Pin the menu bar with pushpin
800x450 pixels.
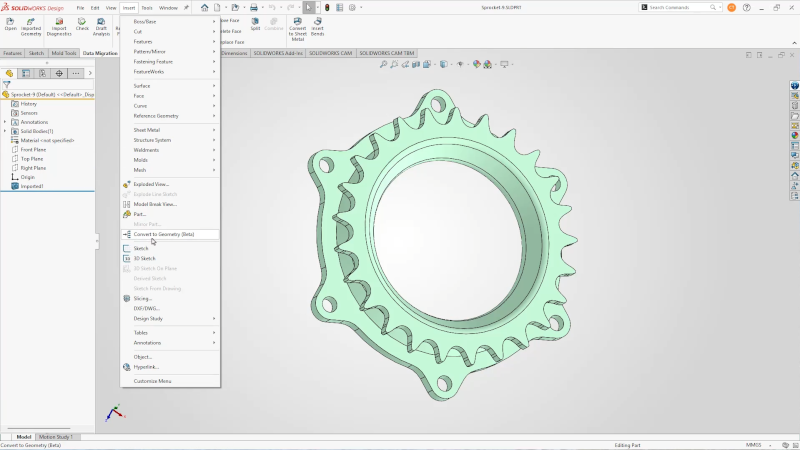186,7
